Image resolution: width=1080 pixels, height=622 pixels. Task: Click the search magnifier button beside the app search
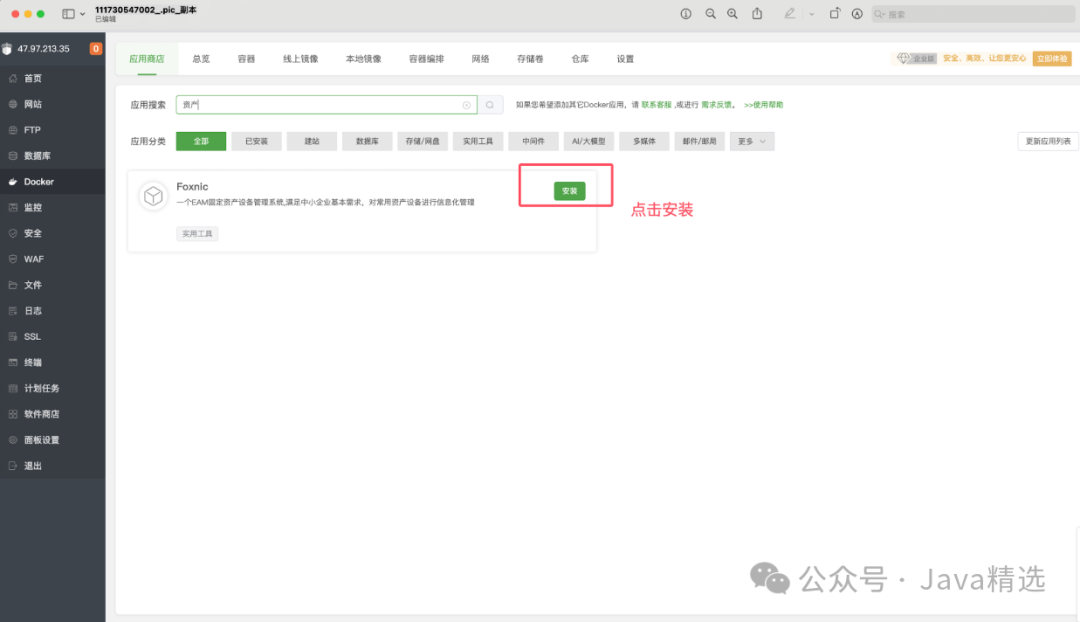[490, 105]
